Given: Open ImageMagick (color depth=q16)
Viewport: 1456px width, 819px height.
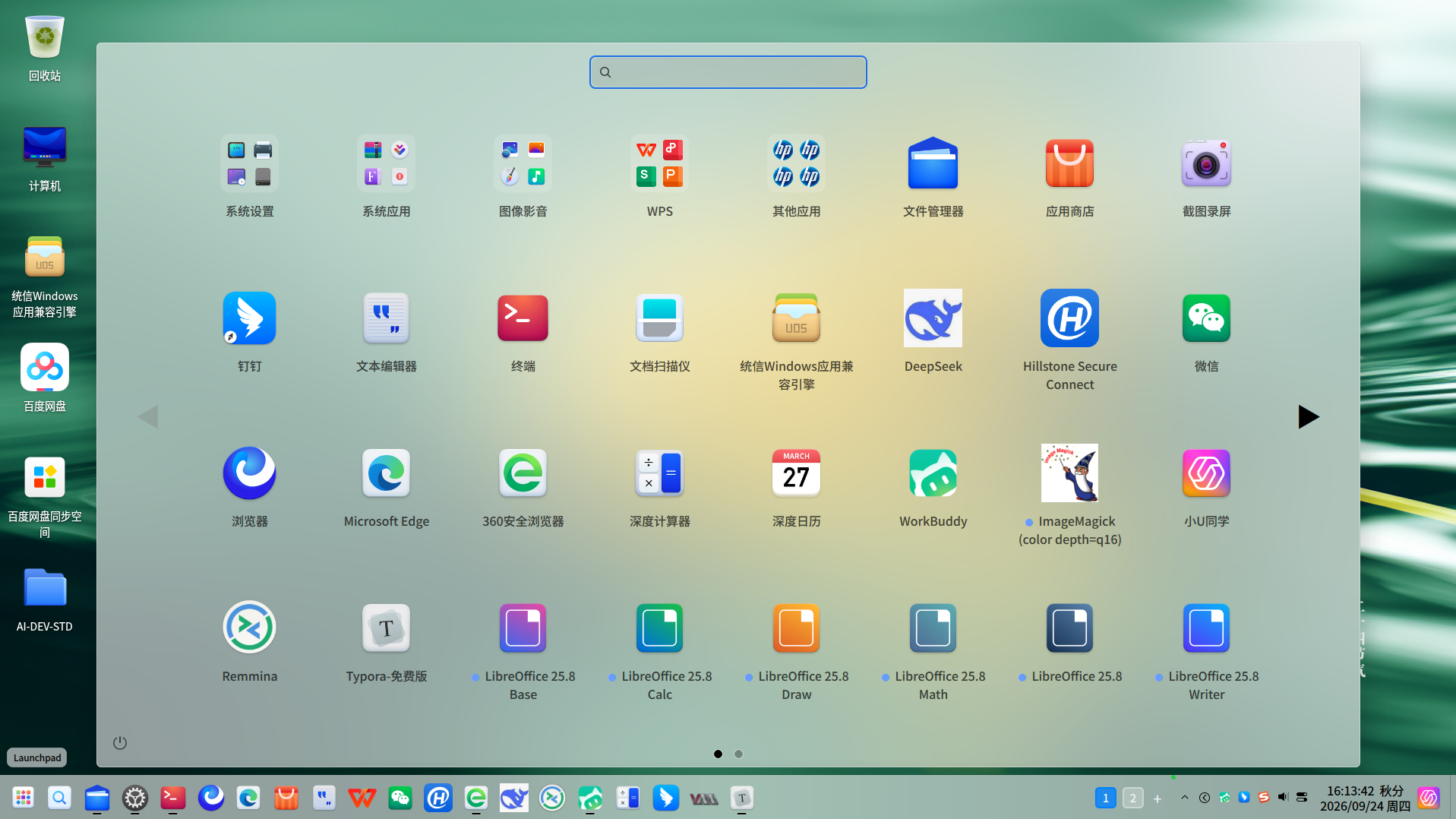Looking at the screenshot, I should [x=1069, y=473].
